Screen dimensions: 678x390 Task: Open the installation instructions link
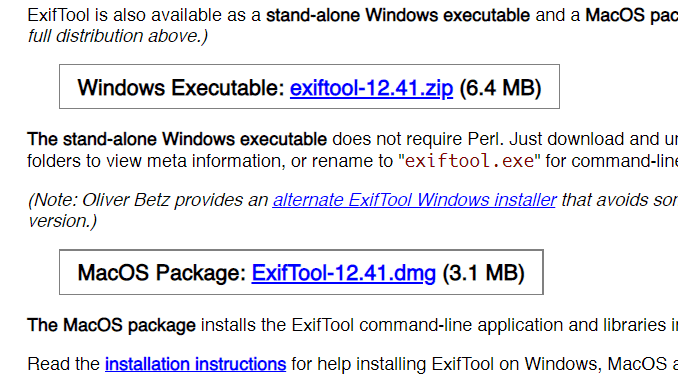click(x=195, y=364)
